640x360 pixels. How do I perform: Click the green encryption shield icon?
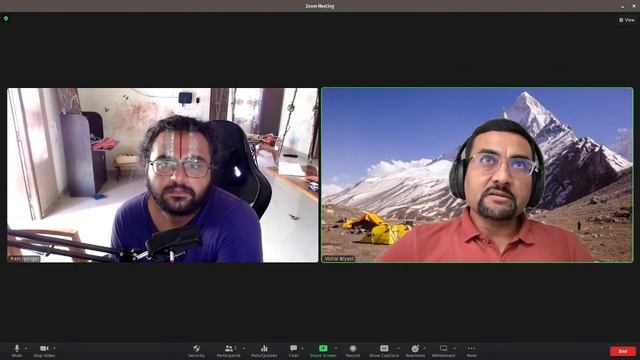click(x=6, y=18)
